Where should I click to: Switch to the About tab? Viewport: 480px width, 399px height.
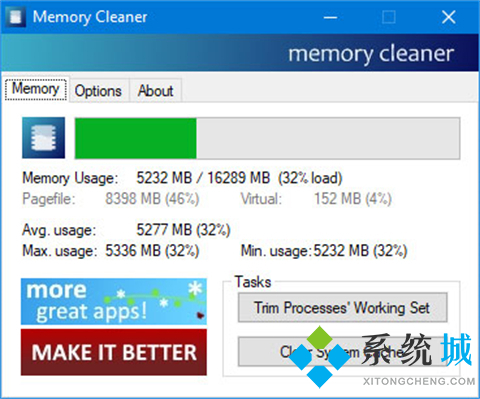point(156,91)
